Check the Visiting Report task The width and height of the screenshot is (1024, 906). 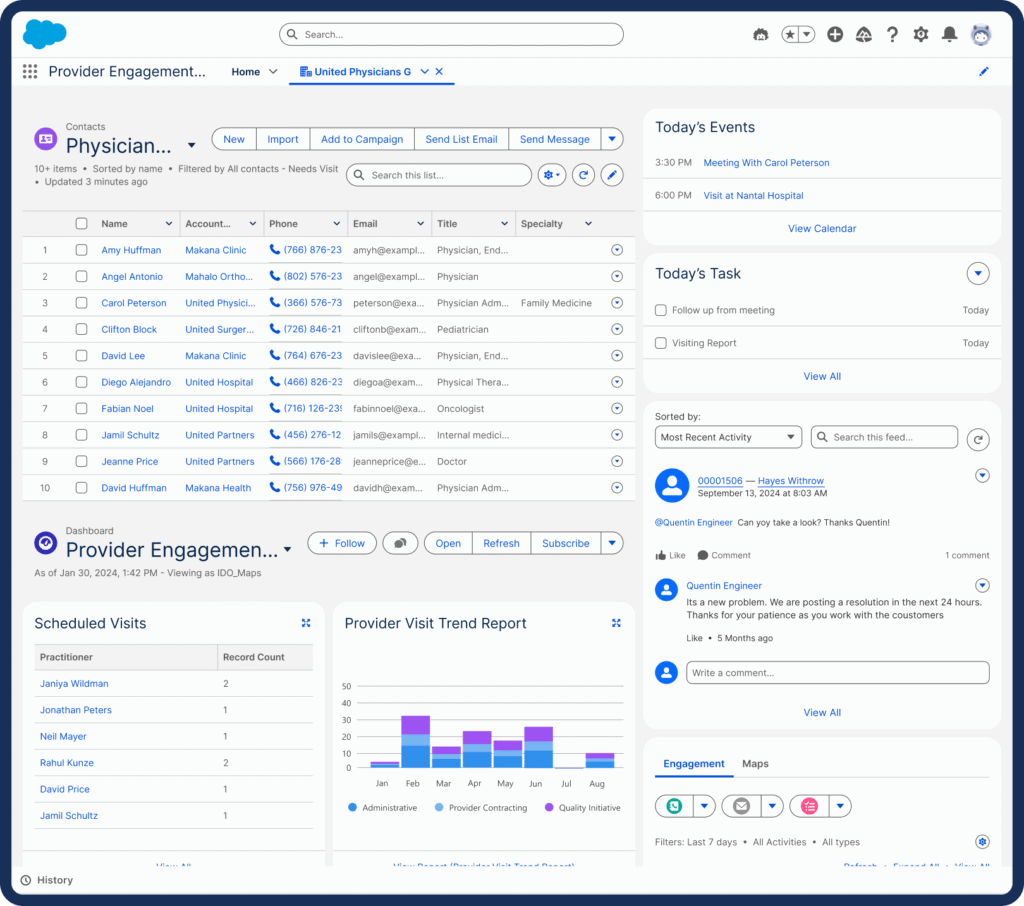(x=661, y=343)
